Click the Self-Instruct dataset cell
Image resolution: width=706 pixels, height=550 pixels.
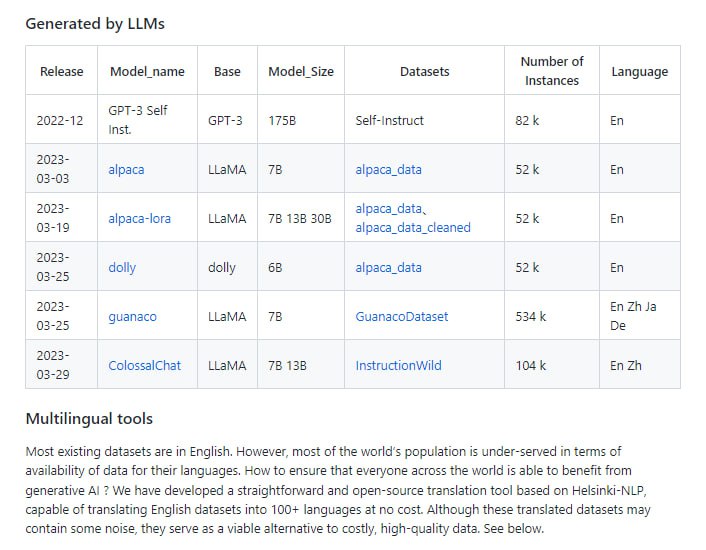tap(389, 120)
